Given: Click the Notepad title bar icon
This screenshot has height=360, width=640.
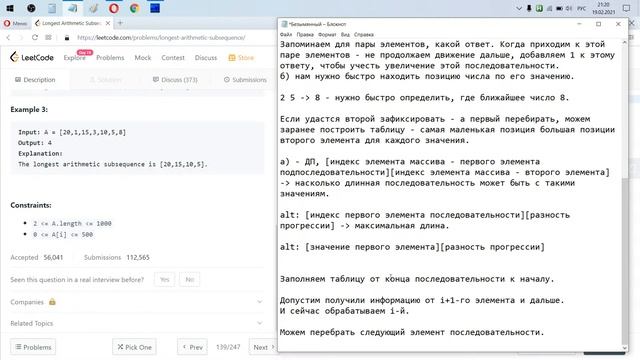Looking at the screenshot, I should coord(284,24).
